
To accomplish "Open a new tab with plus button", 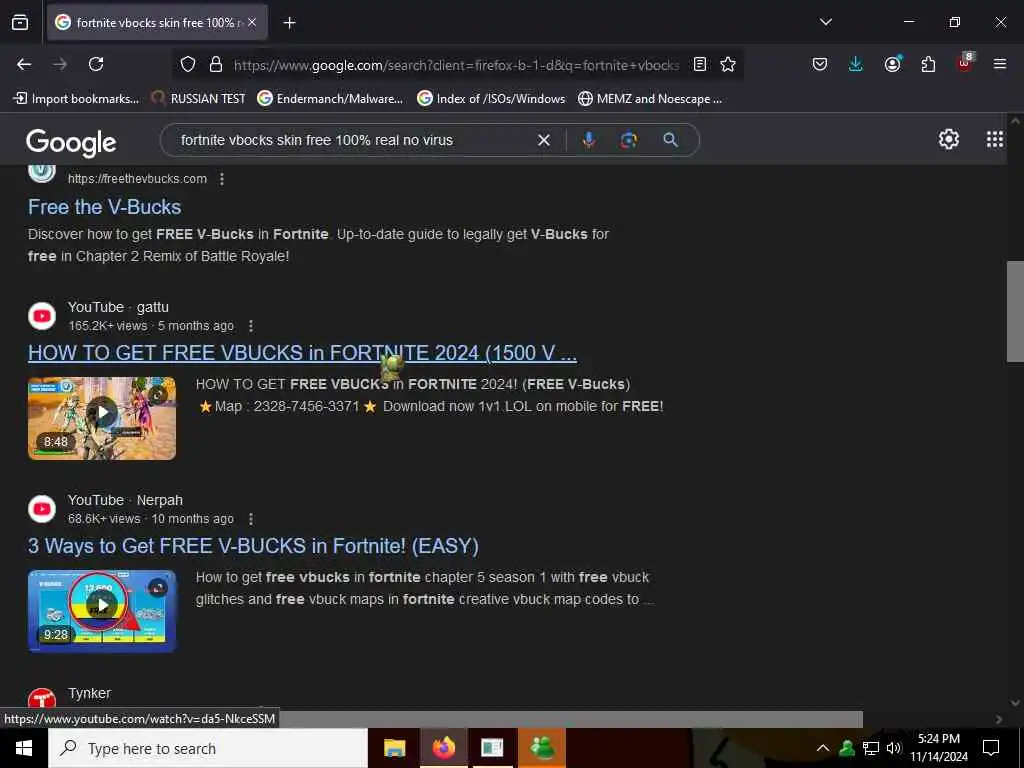I will [x=289, y=23].
